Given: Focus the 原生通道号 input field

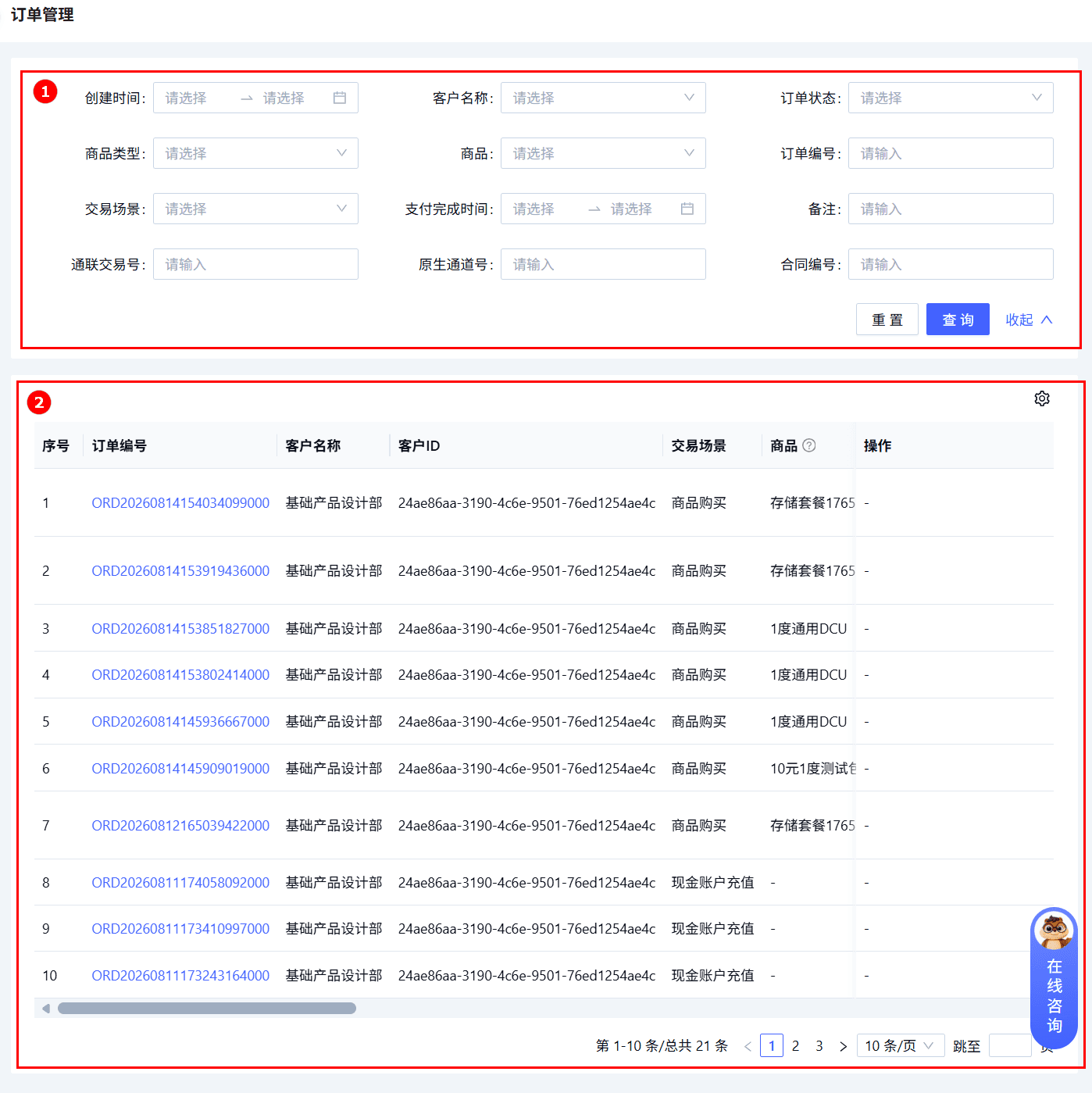Looking at the screenshot, I should (603, 264).
